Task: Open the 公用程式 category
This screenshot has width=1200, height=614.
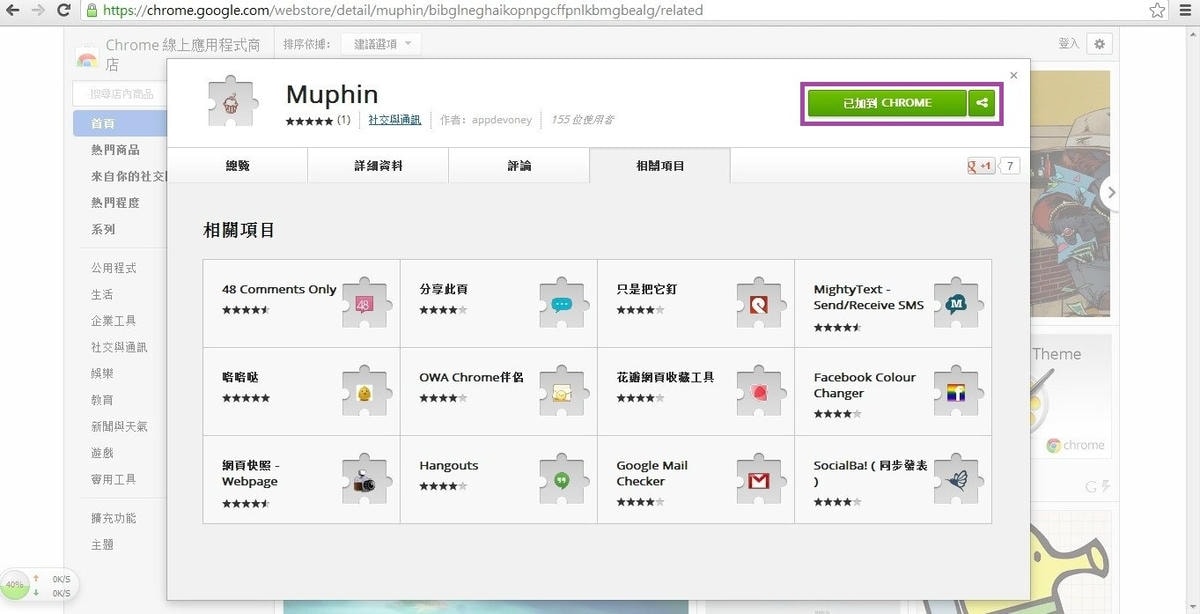Action: (x=114, y=268)
